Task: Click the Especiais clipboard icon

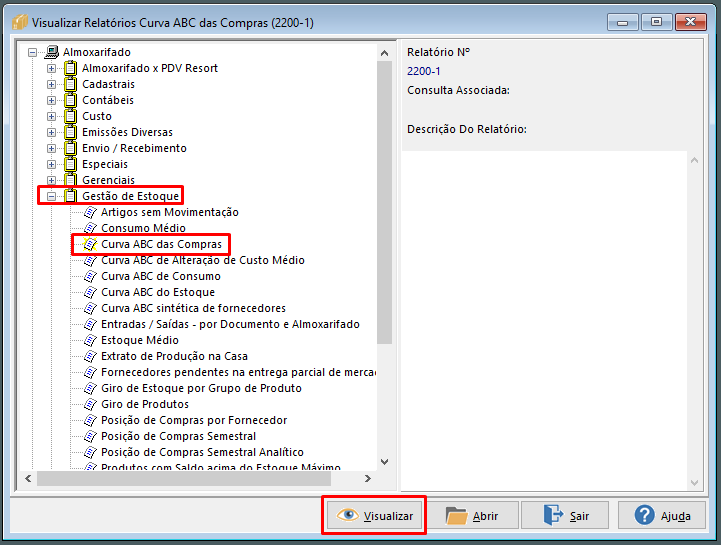Action: click(x=70, y=164)
